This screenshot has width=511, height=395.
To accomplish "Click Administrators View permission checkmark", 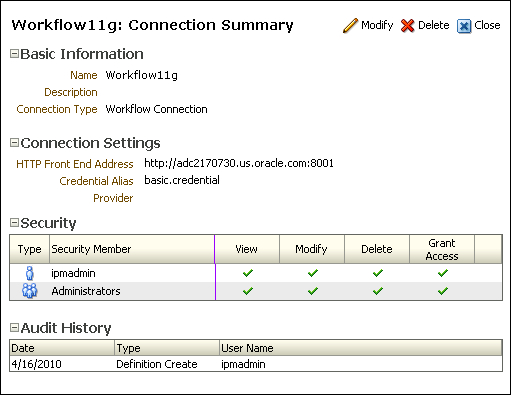I will 248,291.
